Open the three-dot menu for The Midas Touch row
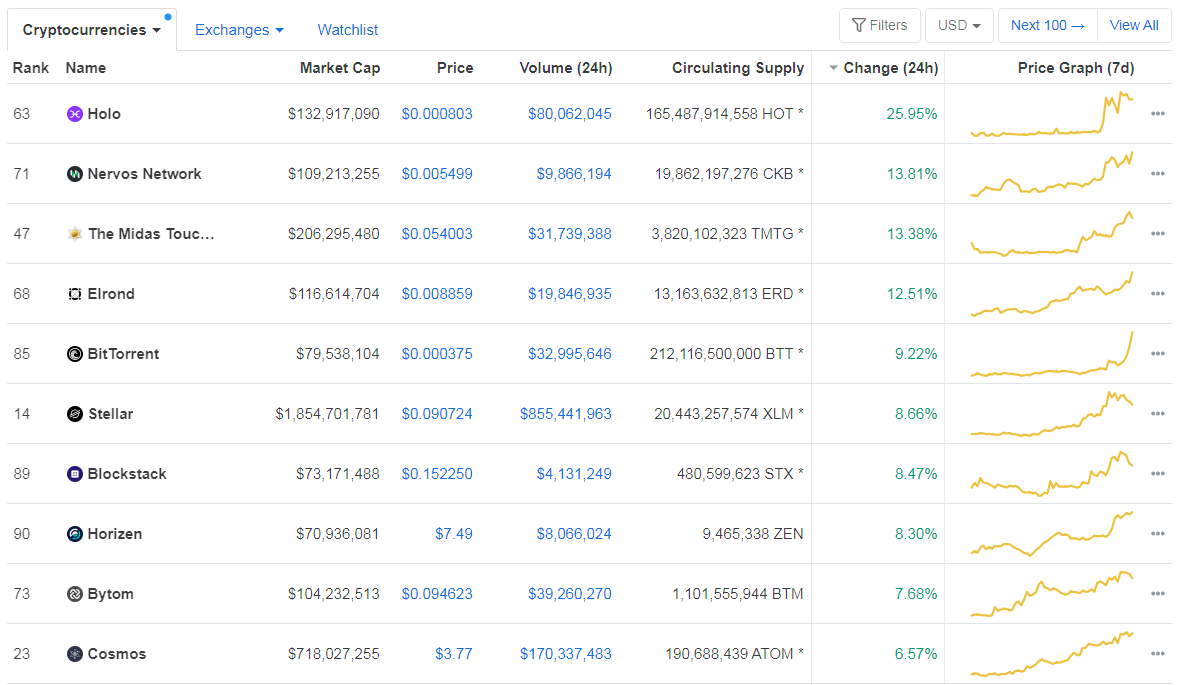The image size is (1194, 685). point(1157,234)
